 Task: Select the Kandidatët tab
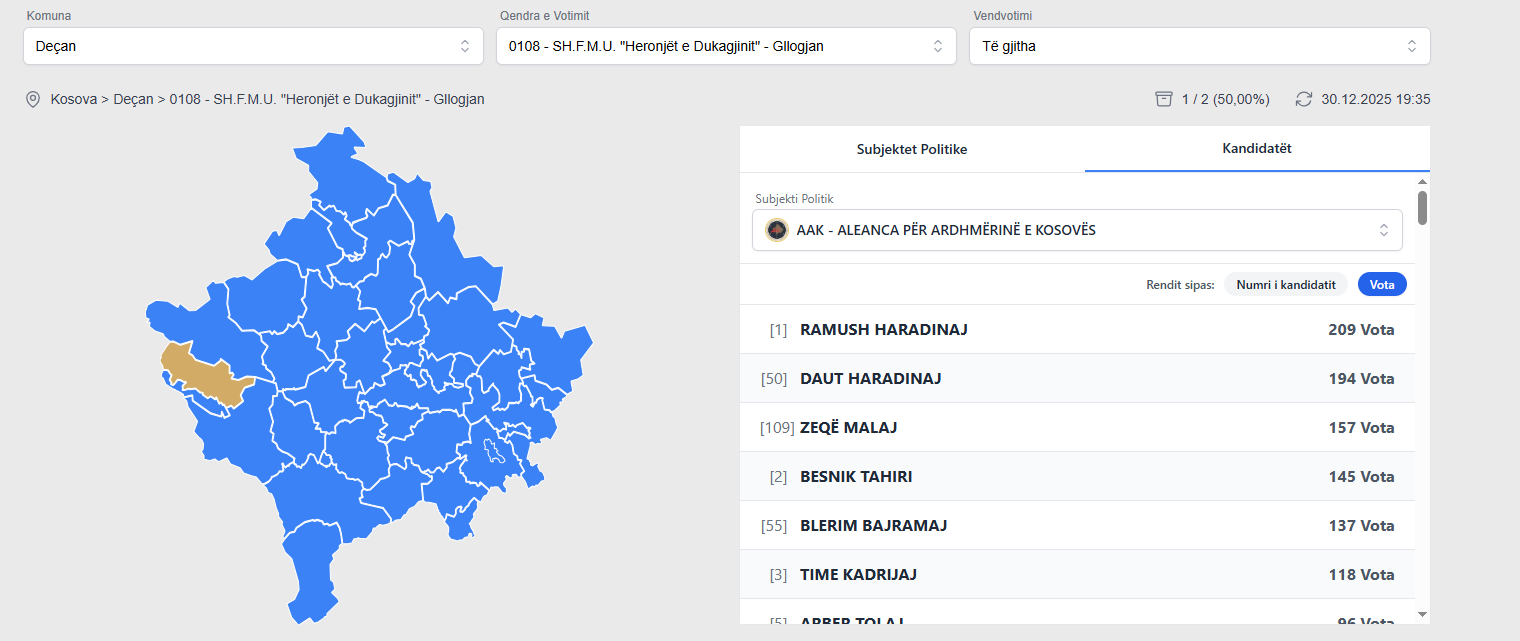point(1257,148)
